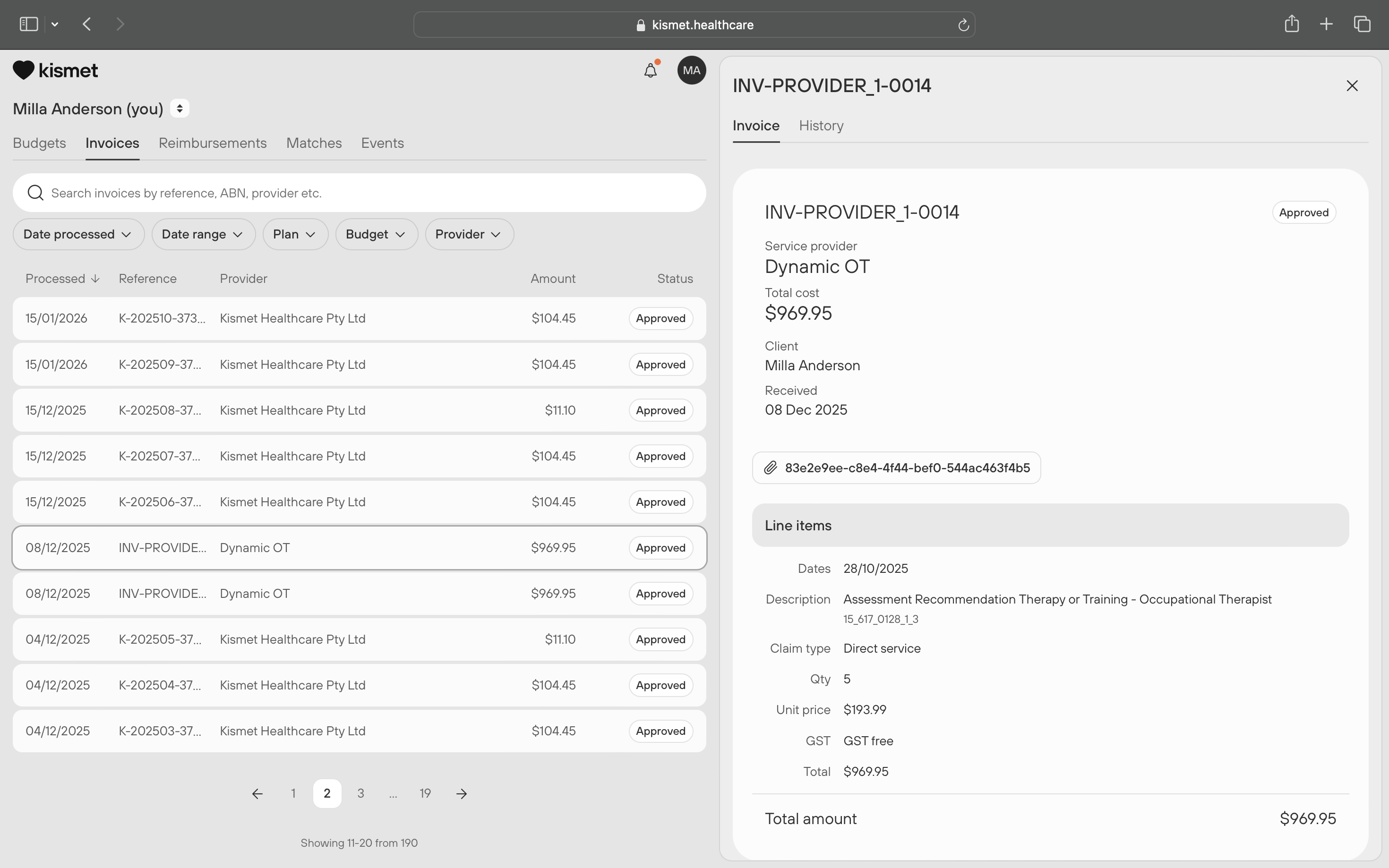The width and height of the screenshot is (1389, 868).
Task: Click Dynamic OT service provider name
Action: click(x=817, y=266)
